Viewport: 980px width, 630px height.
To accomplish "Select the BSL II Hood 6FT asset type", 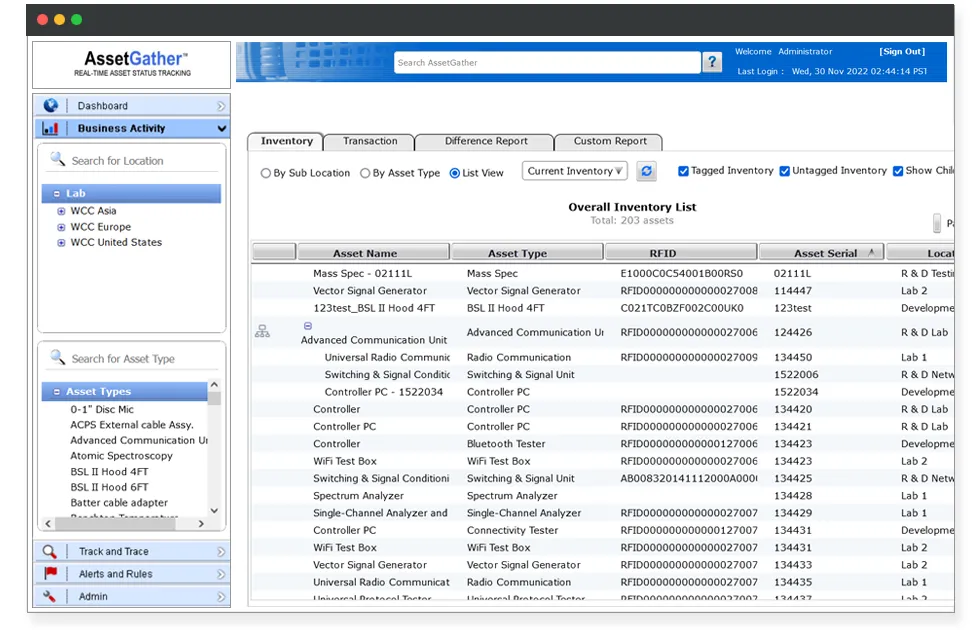I will pyautogui.click(x=109, y=488).
